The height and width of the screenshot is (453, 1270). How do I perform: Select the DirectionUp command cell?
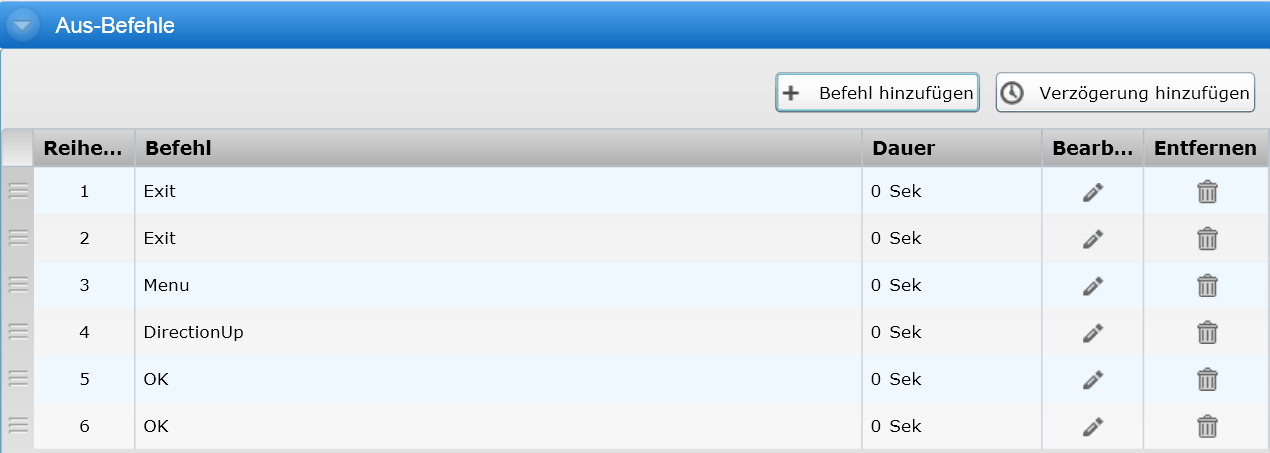click(x=194, y=333)
